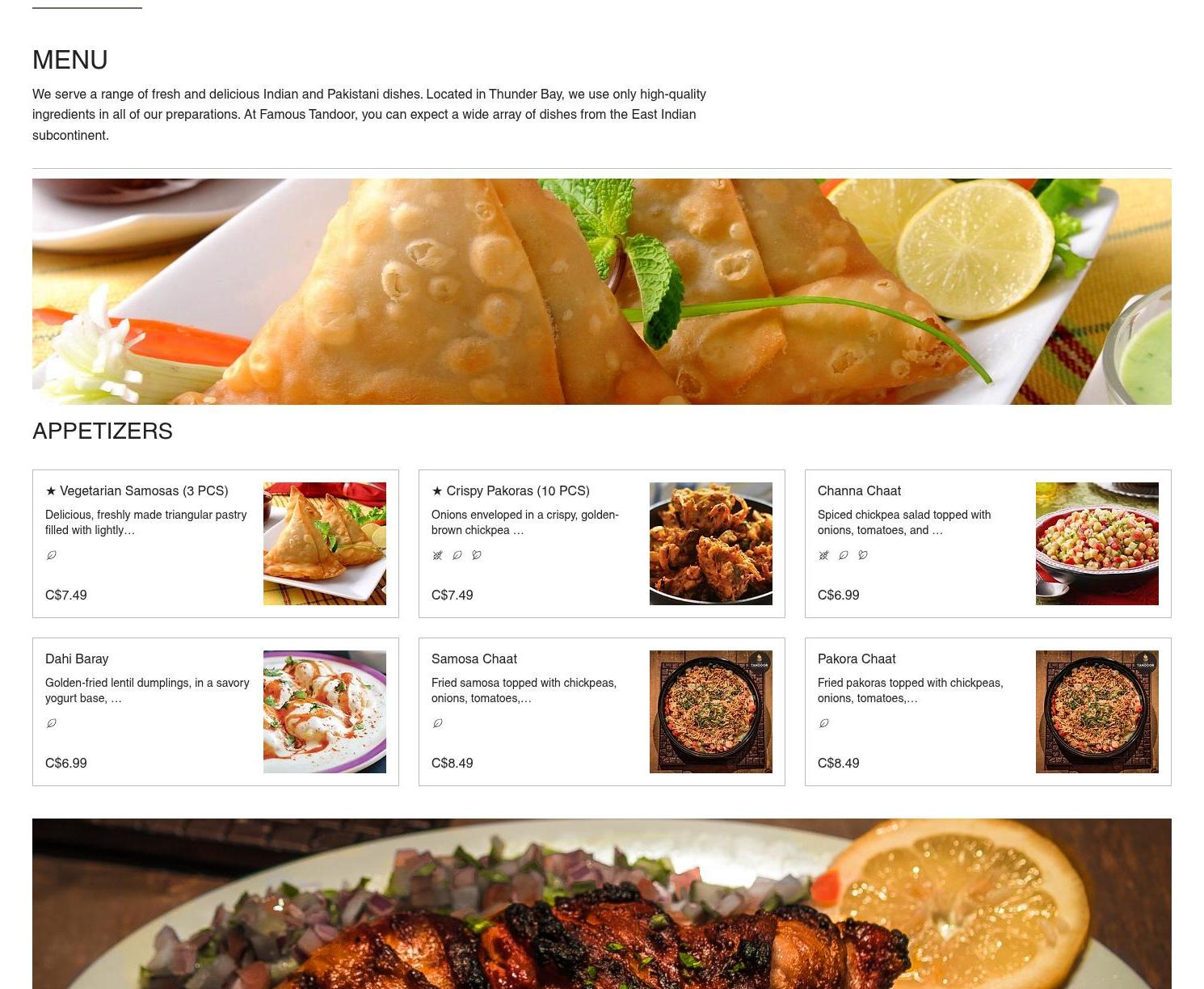1204x989 pixels.
Task: Click the Vegetarian Samosas photo thumbnail
Action: point(325,544)
